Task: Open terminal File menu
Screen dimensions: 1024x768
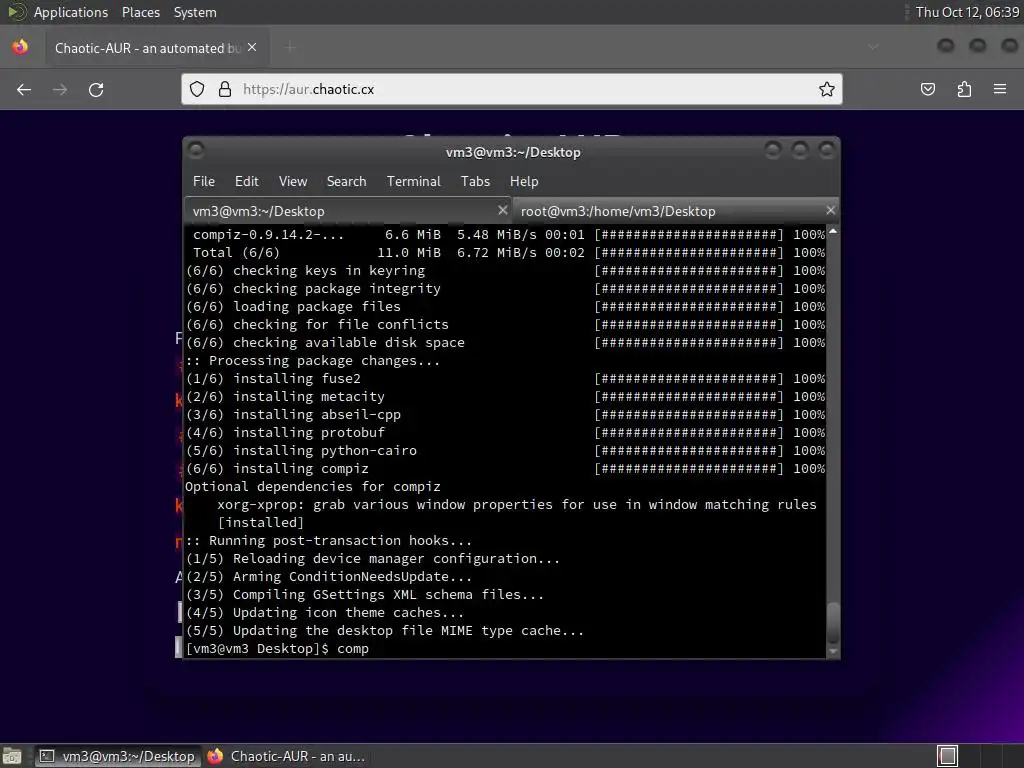Action: 204,182
